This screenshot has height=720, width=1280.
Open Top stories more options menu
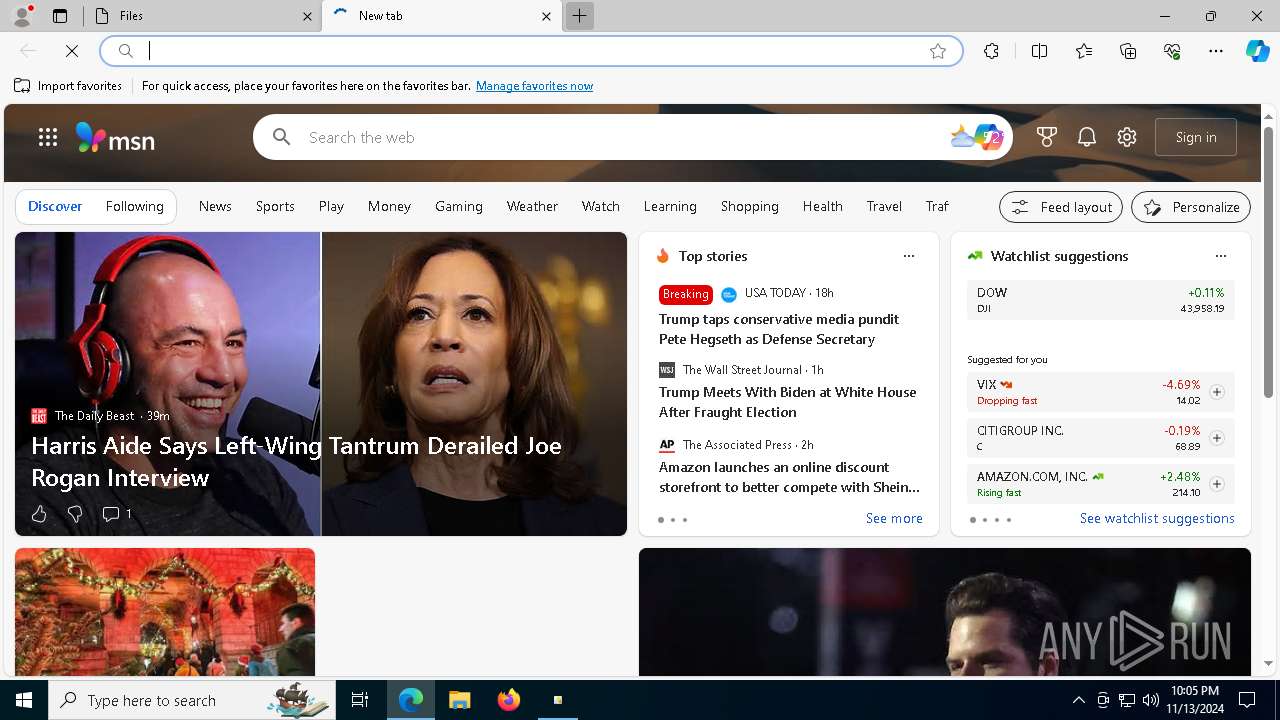(x=909, y=256)
